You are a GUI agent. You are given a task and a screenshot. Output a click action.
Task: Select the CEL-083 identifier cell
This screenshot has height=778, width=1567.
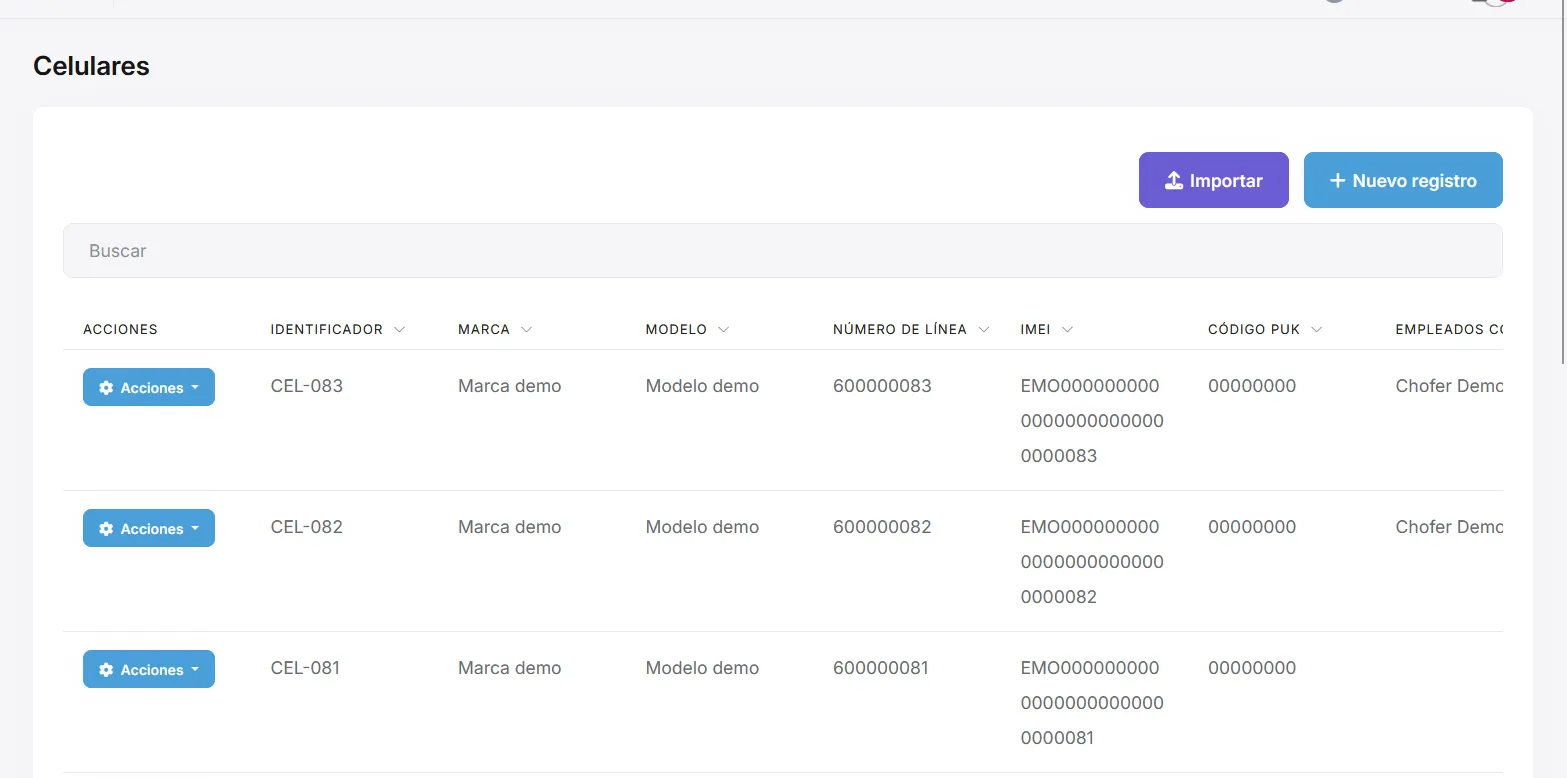[307, 386]
